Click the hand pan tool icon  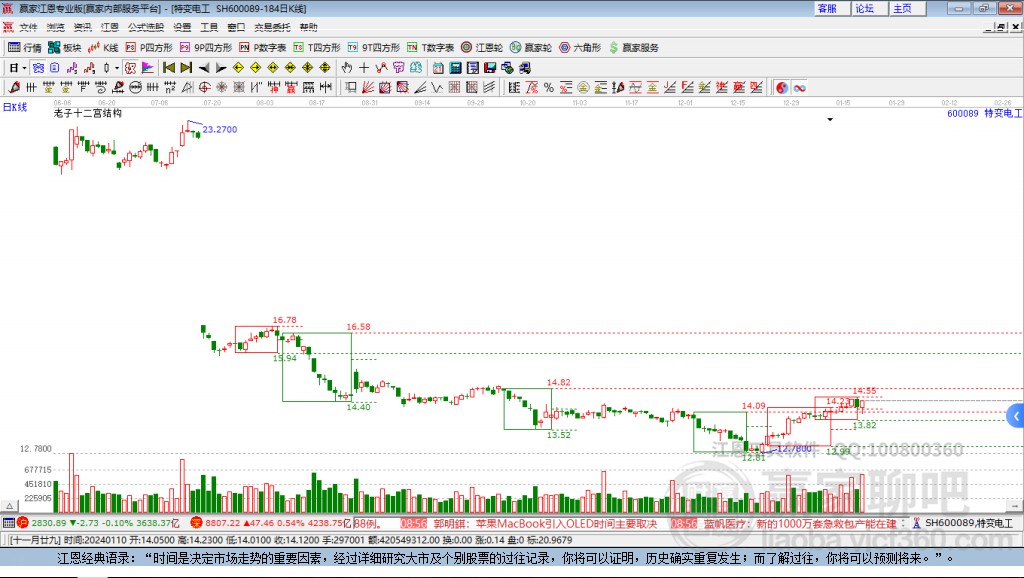[346, 67]
